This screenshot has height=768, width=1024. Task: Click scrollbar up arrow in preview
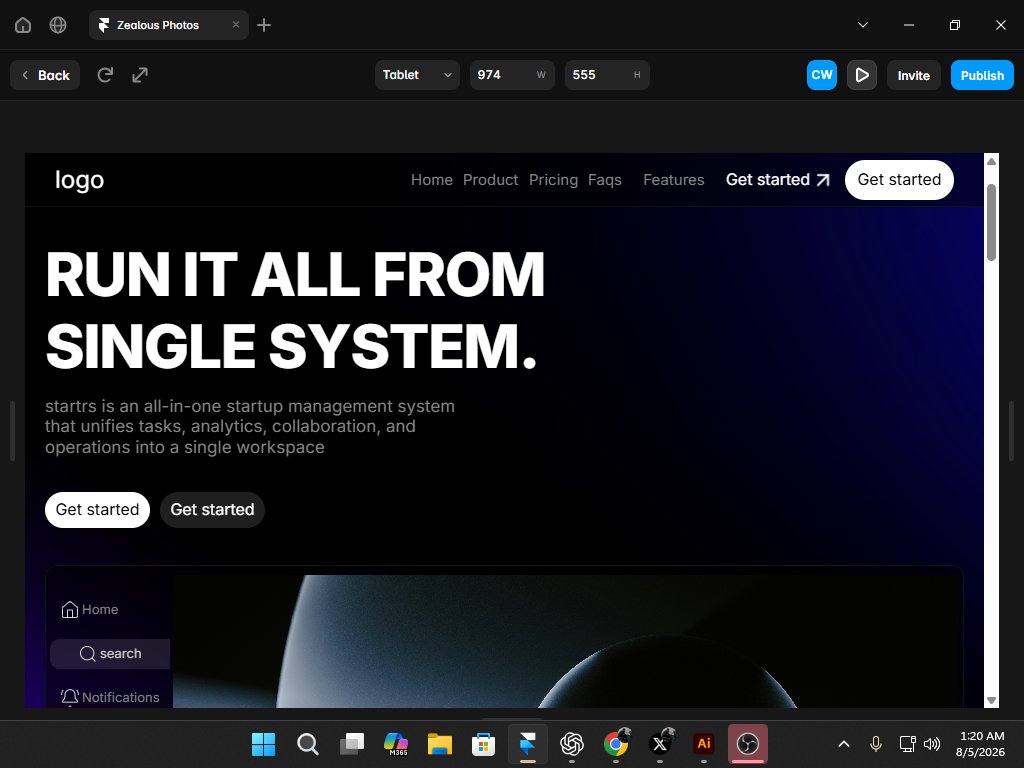[991, 161]
